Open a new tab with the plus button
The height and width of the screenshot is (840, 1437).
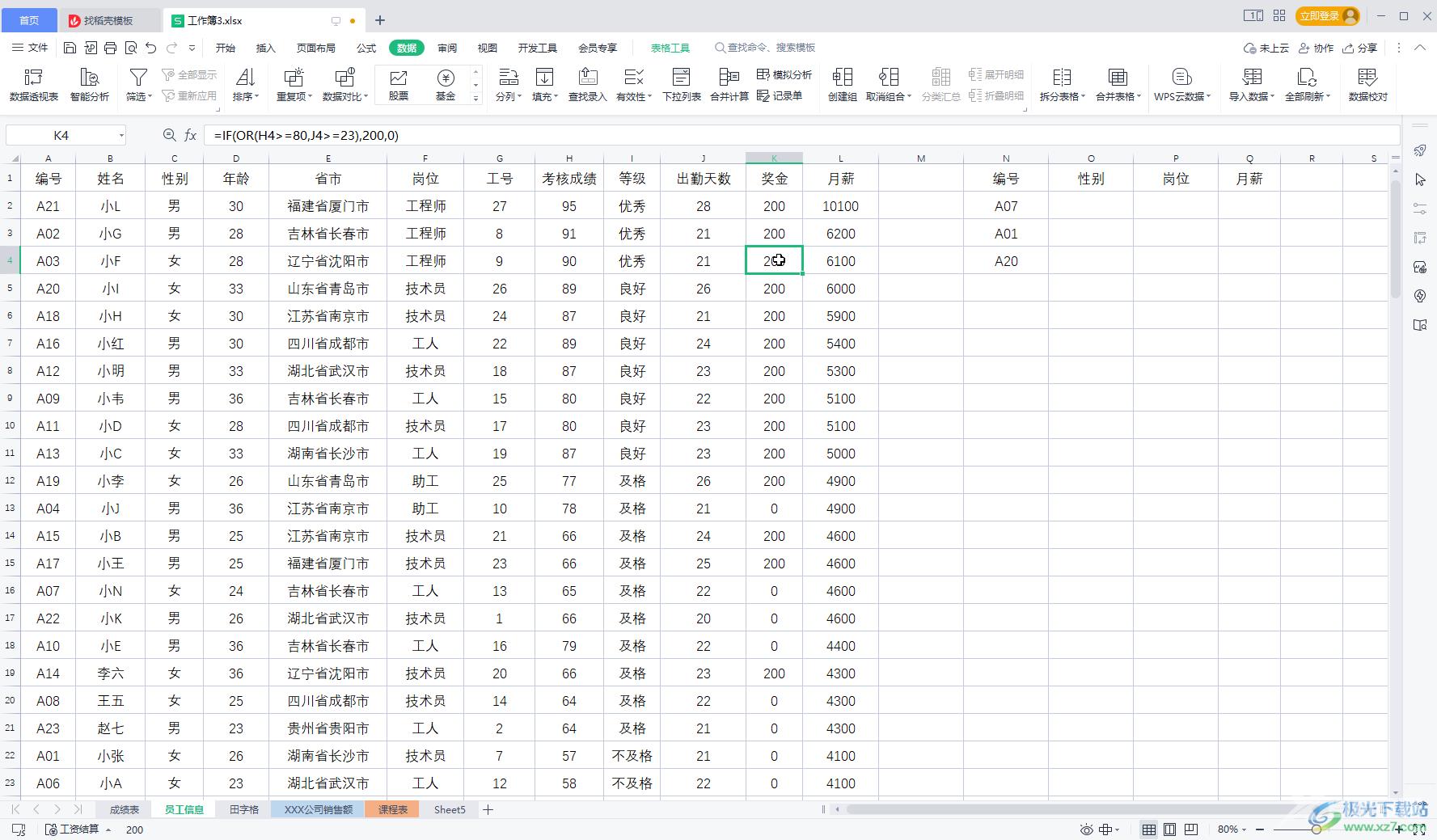pyautogui.click(x=380, y=20)
